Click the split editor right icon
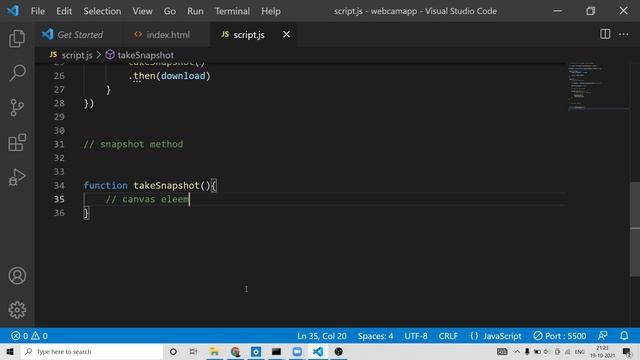 pyautogui.click(x=605, y=34)
